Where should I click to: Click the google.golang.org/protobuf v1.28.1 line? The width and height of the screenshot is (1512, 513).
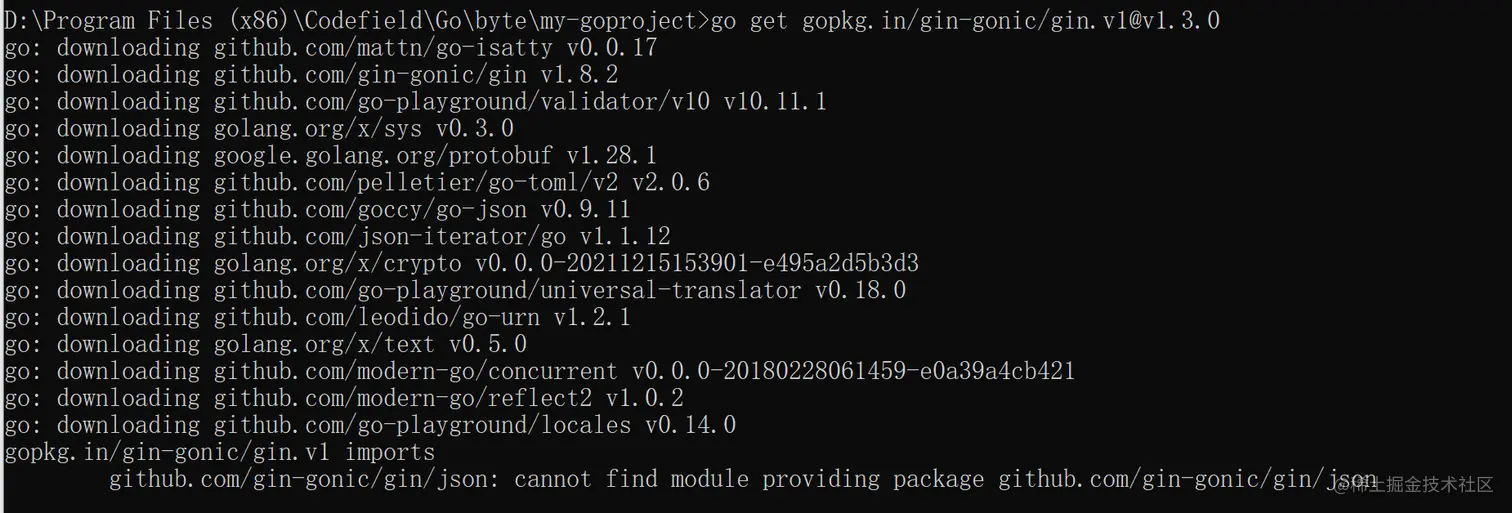(x=330, y=155)
